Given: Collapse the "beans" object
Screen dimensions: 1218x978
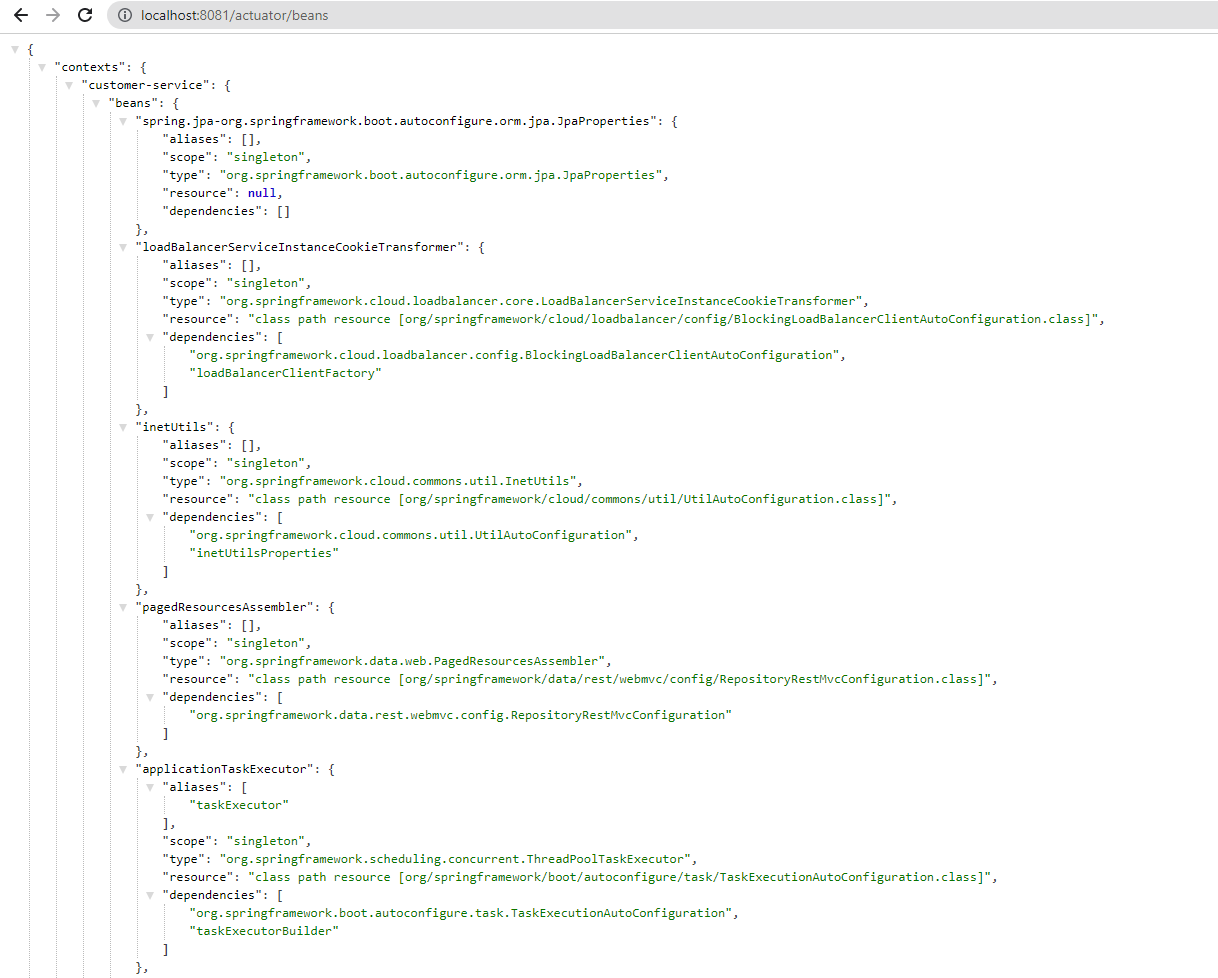Looking at the screenshot, I should [96, 102].
